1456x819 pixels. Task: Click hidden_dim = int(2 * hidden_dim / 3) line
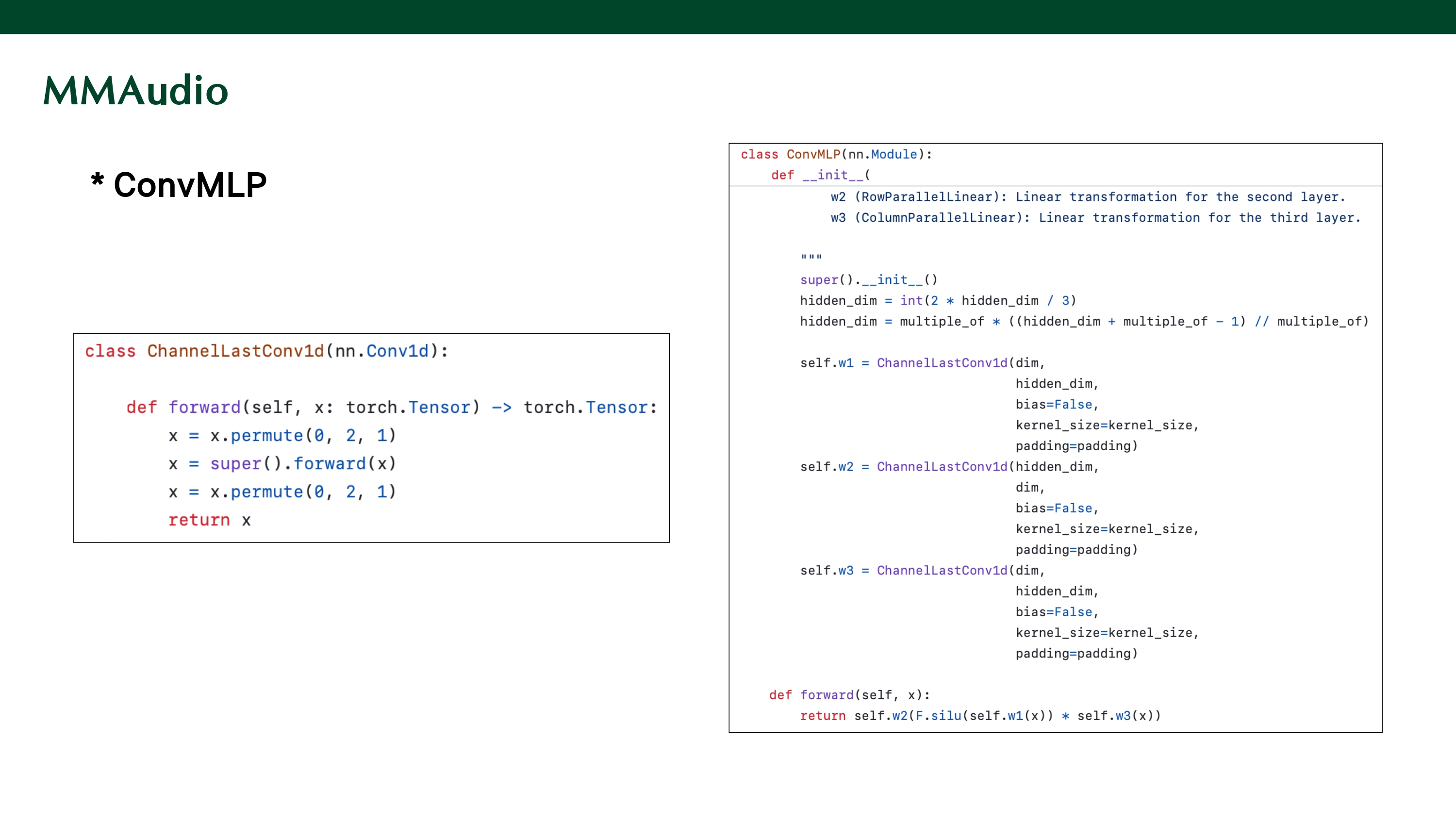tap(938, 301)
